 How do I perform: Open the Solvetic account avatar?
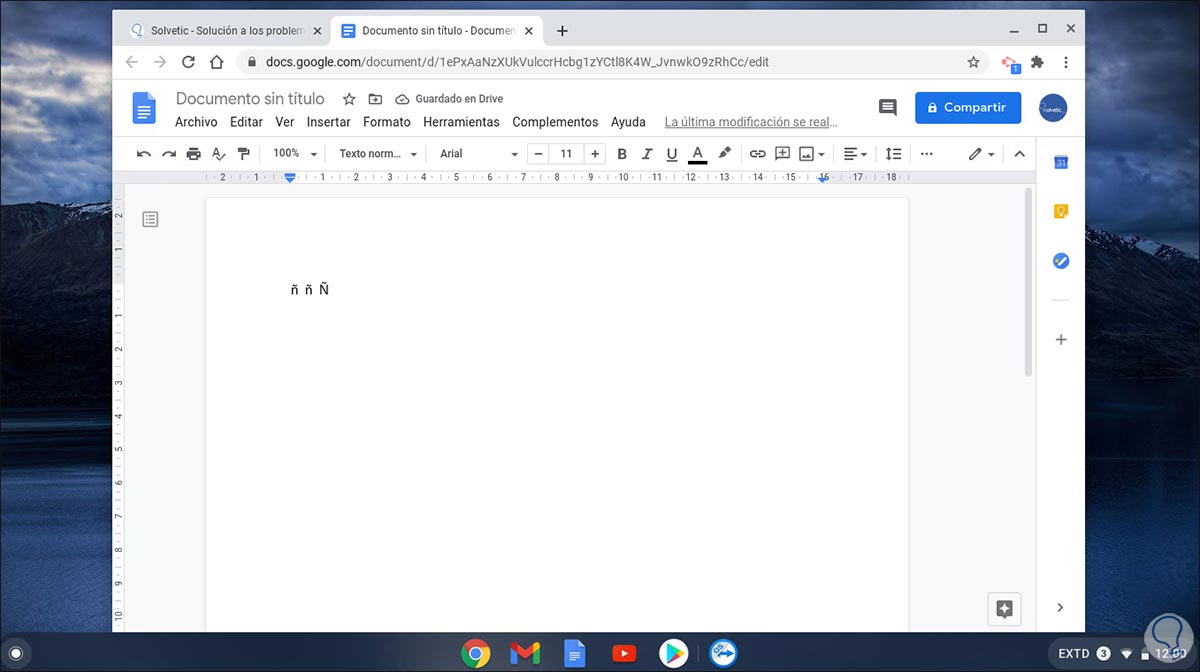[1053, 107]
